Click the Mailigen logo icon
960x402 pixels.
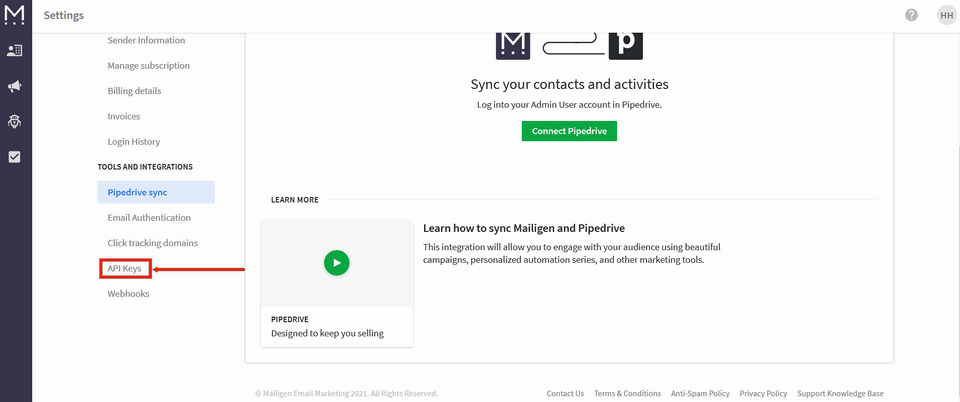pyautogui.click(x=15, y=14)
